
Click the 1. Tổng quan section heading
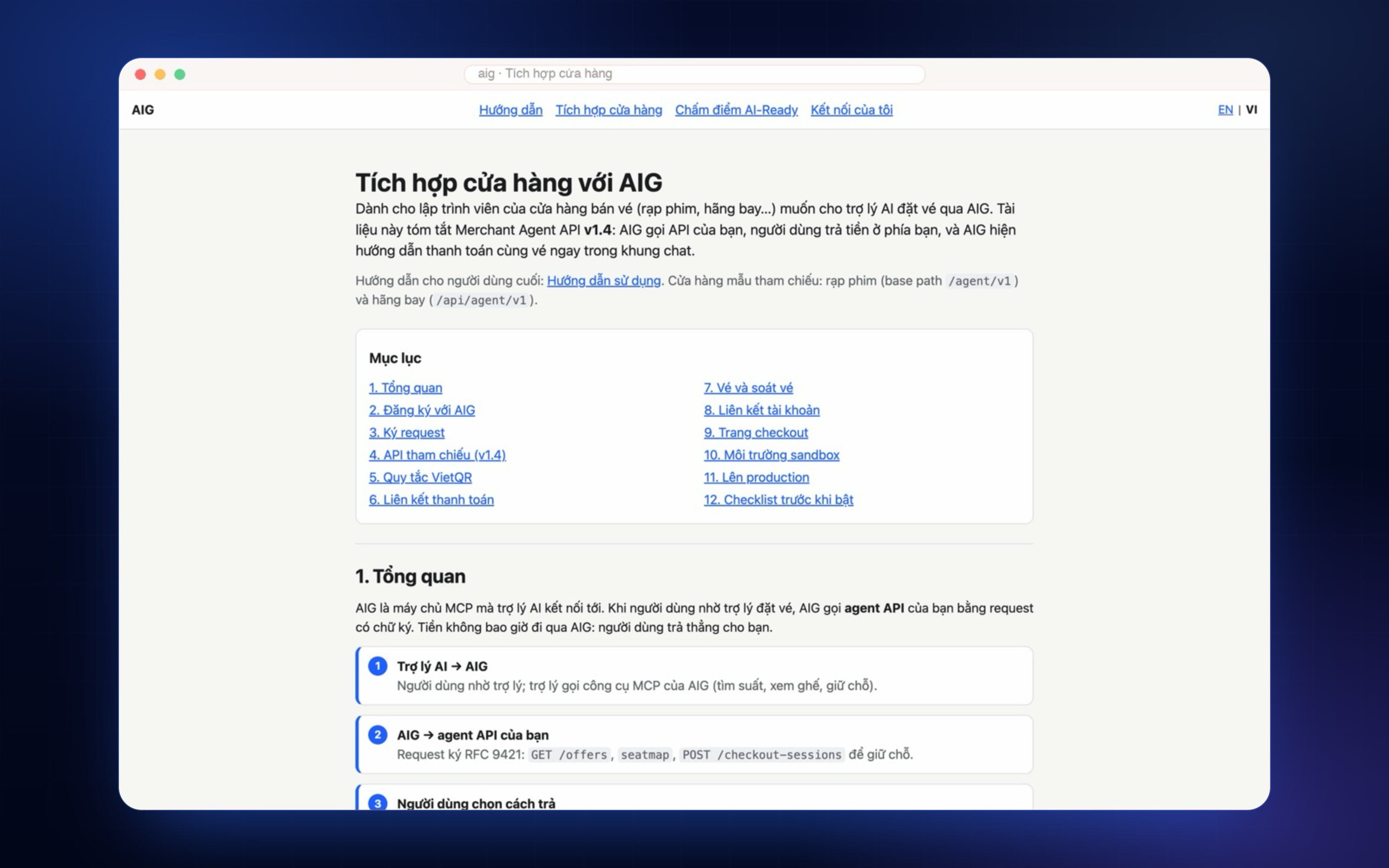(410, 576)
